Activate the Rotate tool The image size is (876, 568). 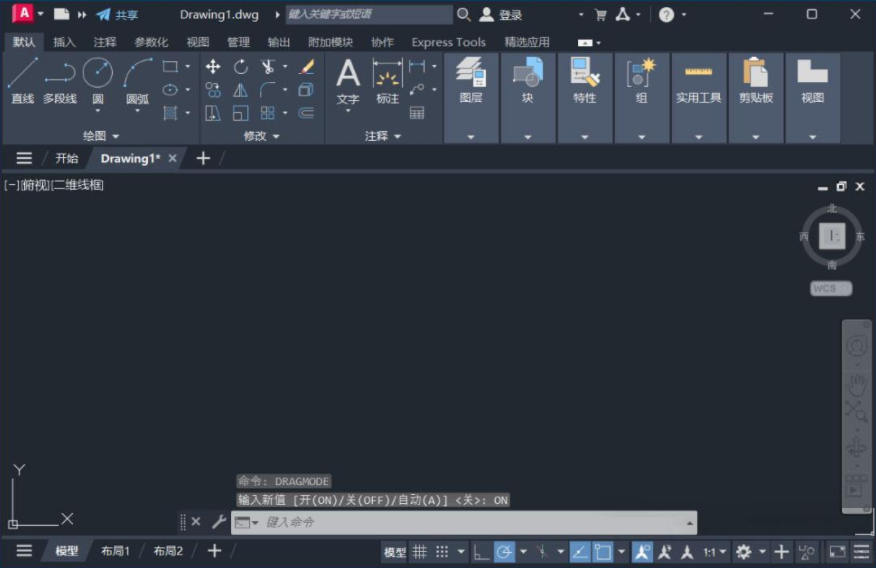[x=241, y=66]
